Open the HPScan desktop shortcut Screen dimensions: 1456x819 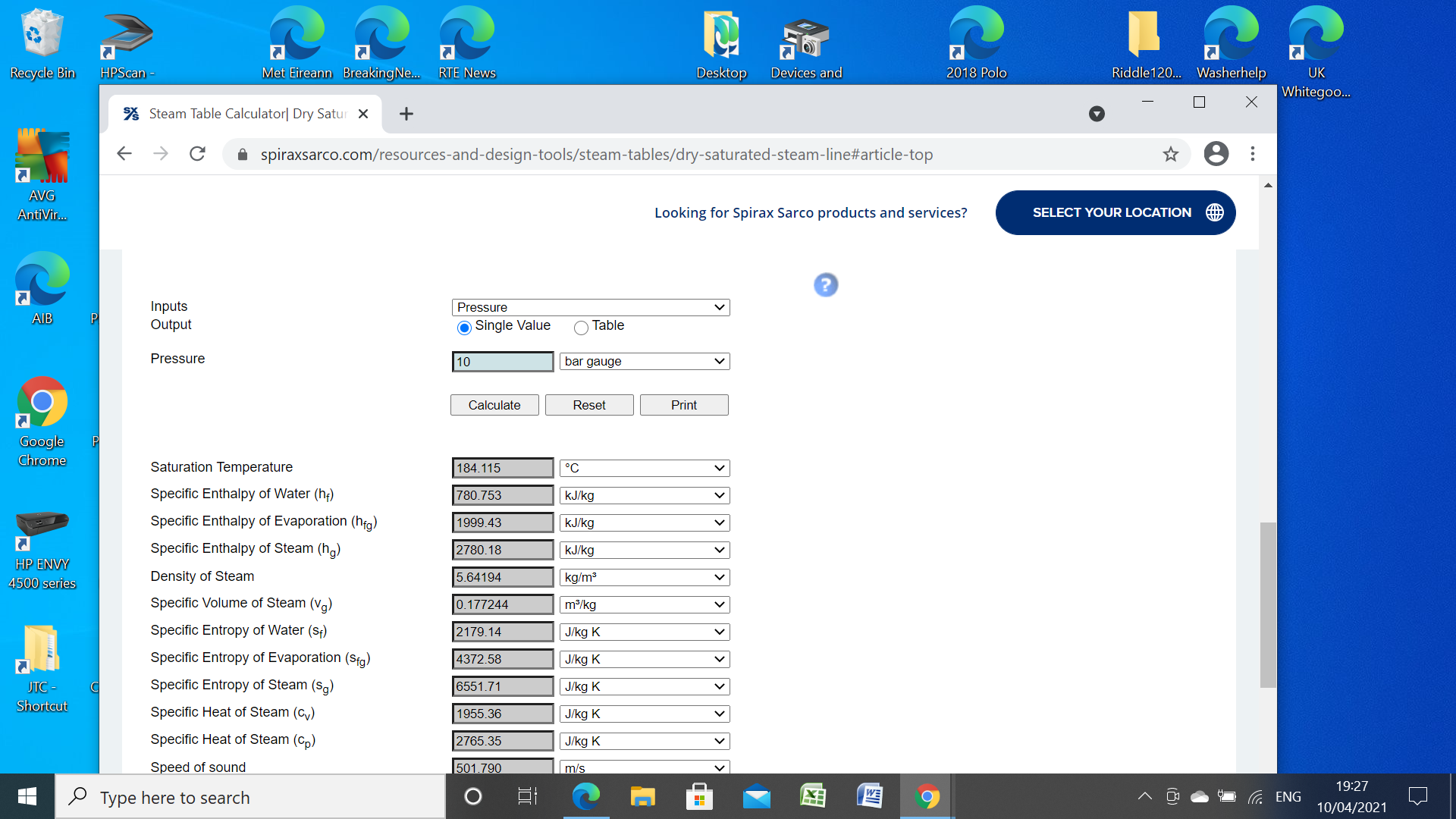[127, 44]
